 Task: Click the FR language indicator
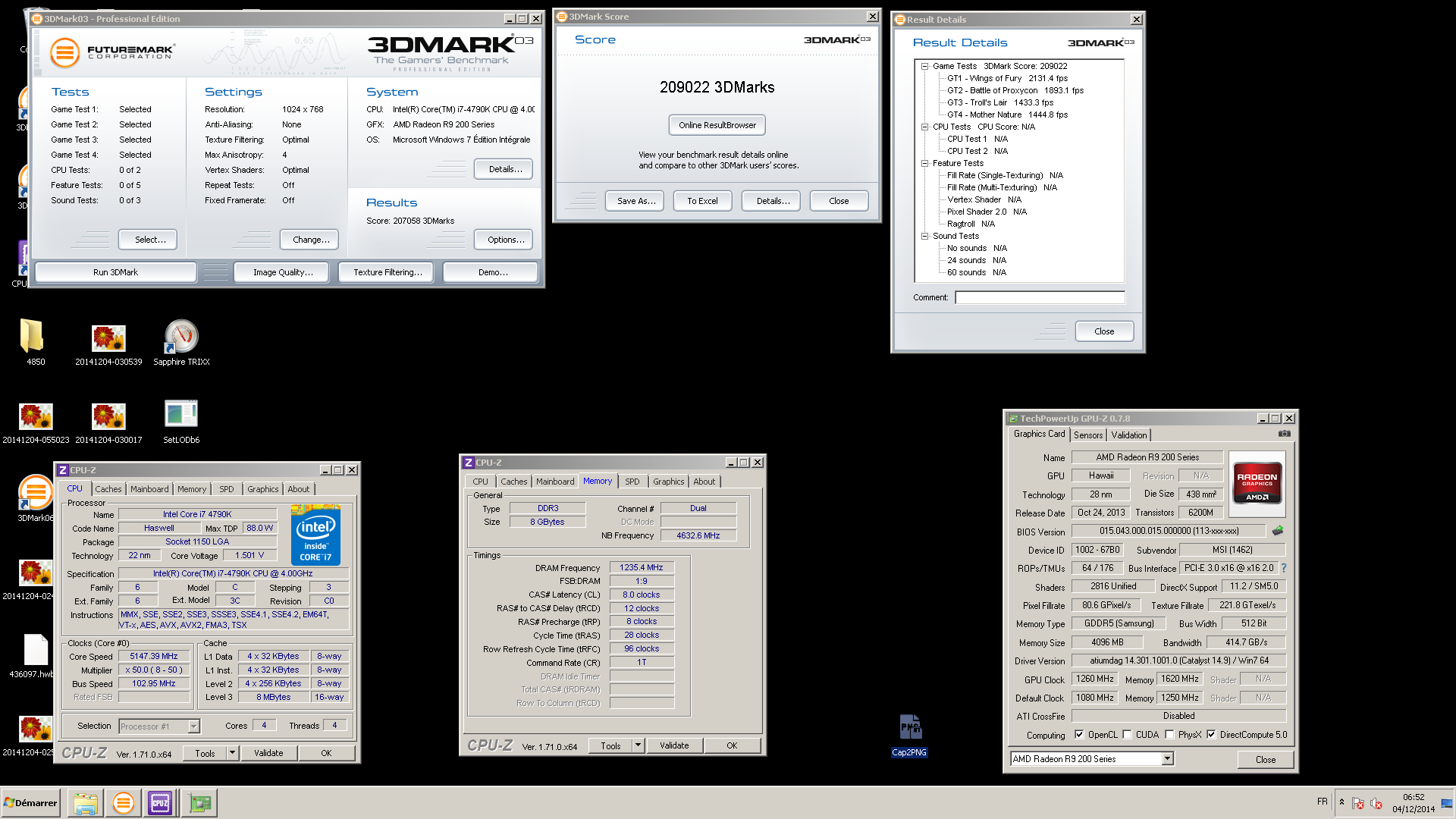click(1323, 802)
